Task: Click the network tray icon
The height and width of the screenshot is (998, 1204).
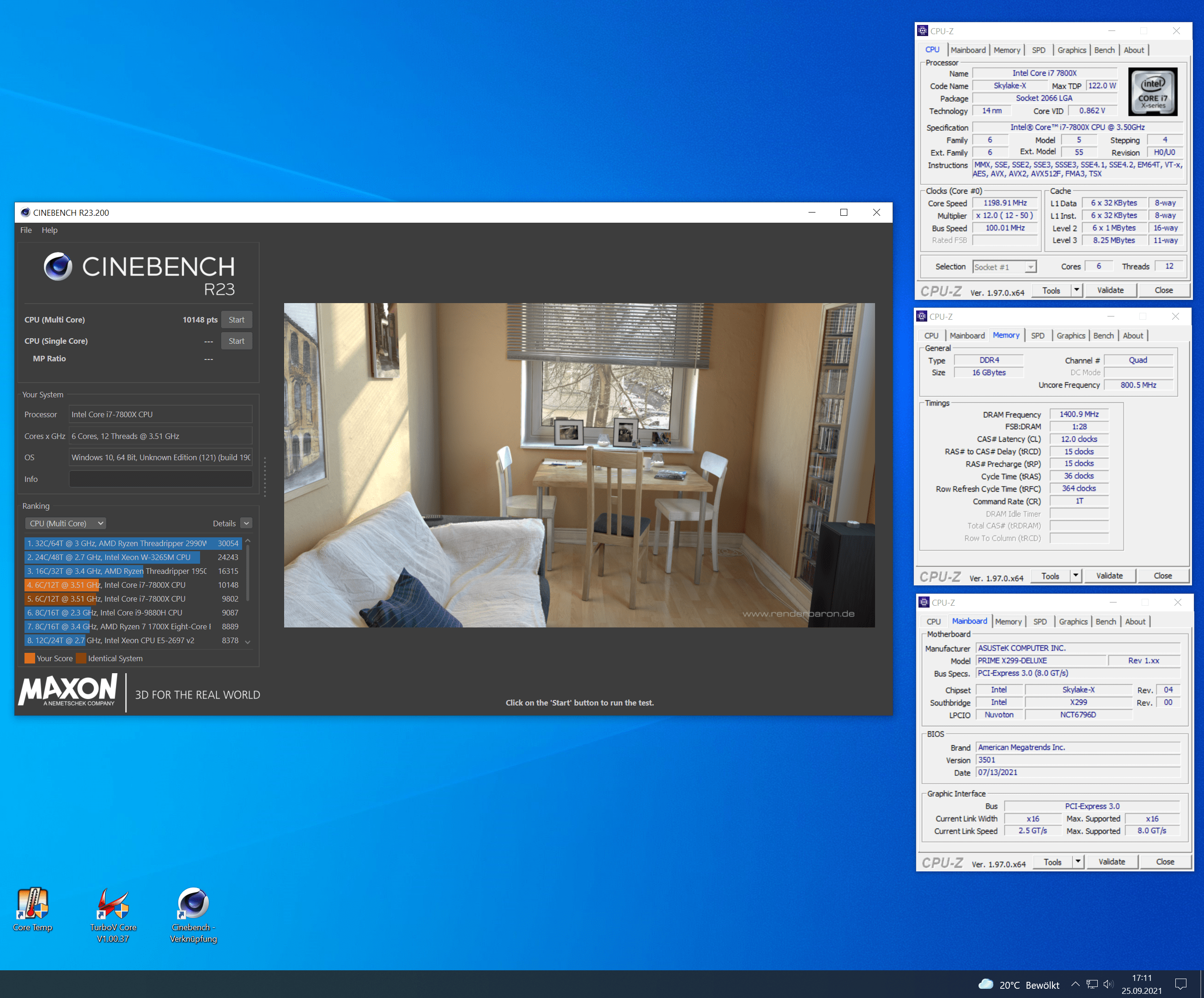Action: [1092, 984]
